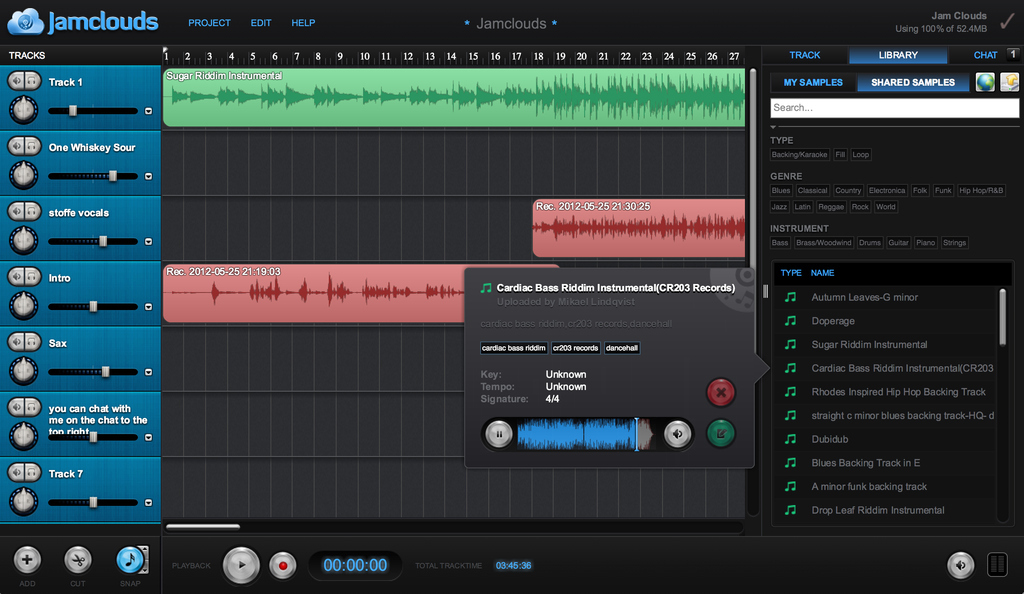Collapse the filter triangle below the search box
The width and height of the screenshot is (1024, 594).
tap(773, 127)
